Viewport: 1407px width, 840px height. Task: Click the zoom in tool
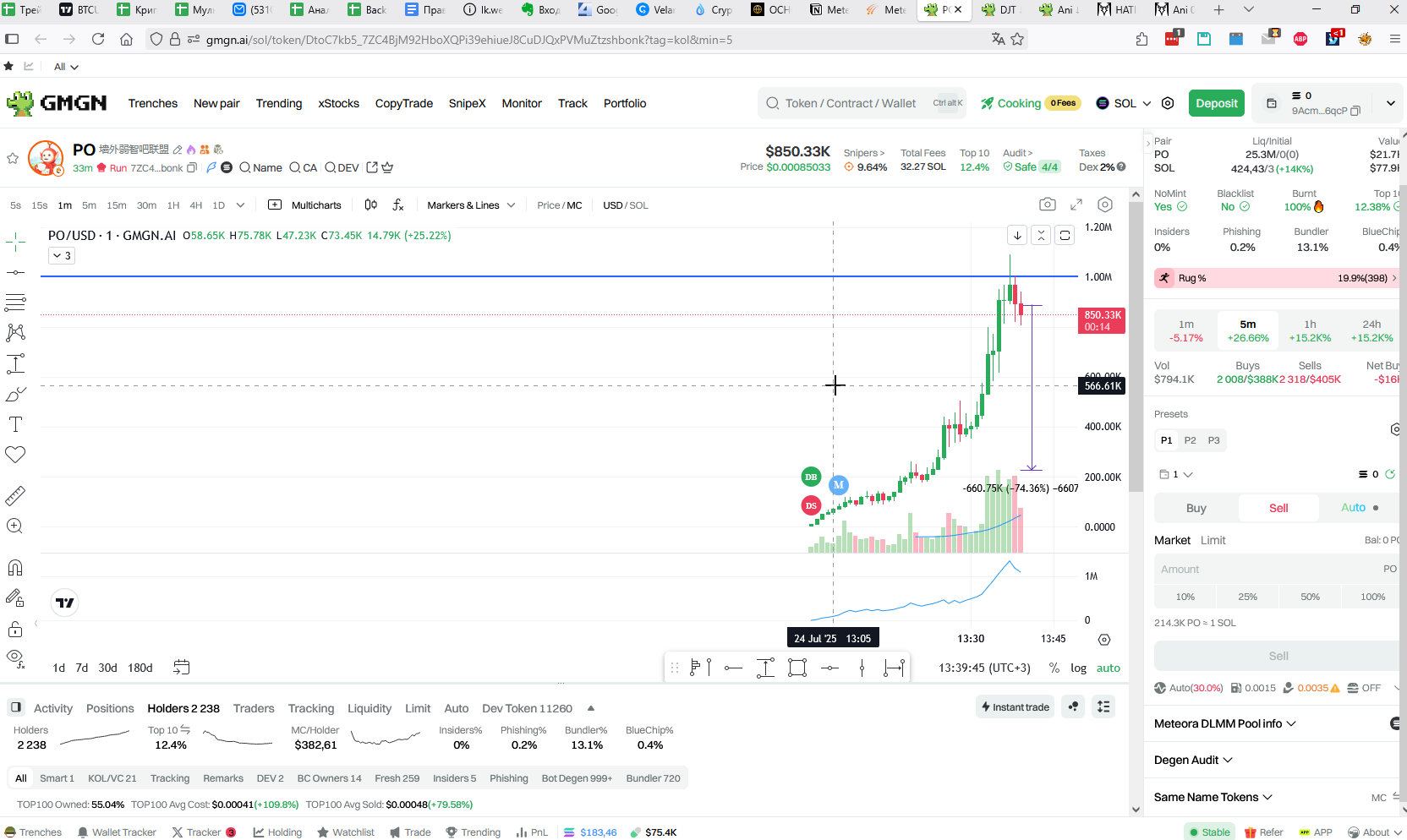pos(15,526)
